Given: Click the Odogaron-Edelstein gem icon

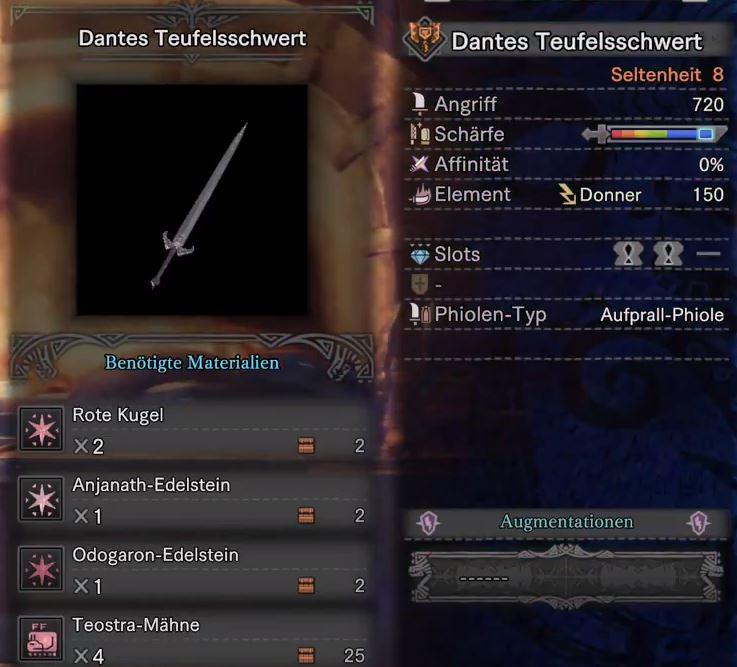Looking at the screenshot, I should [41, 569].
